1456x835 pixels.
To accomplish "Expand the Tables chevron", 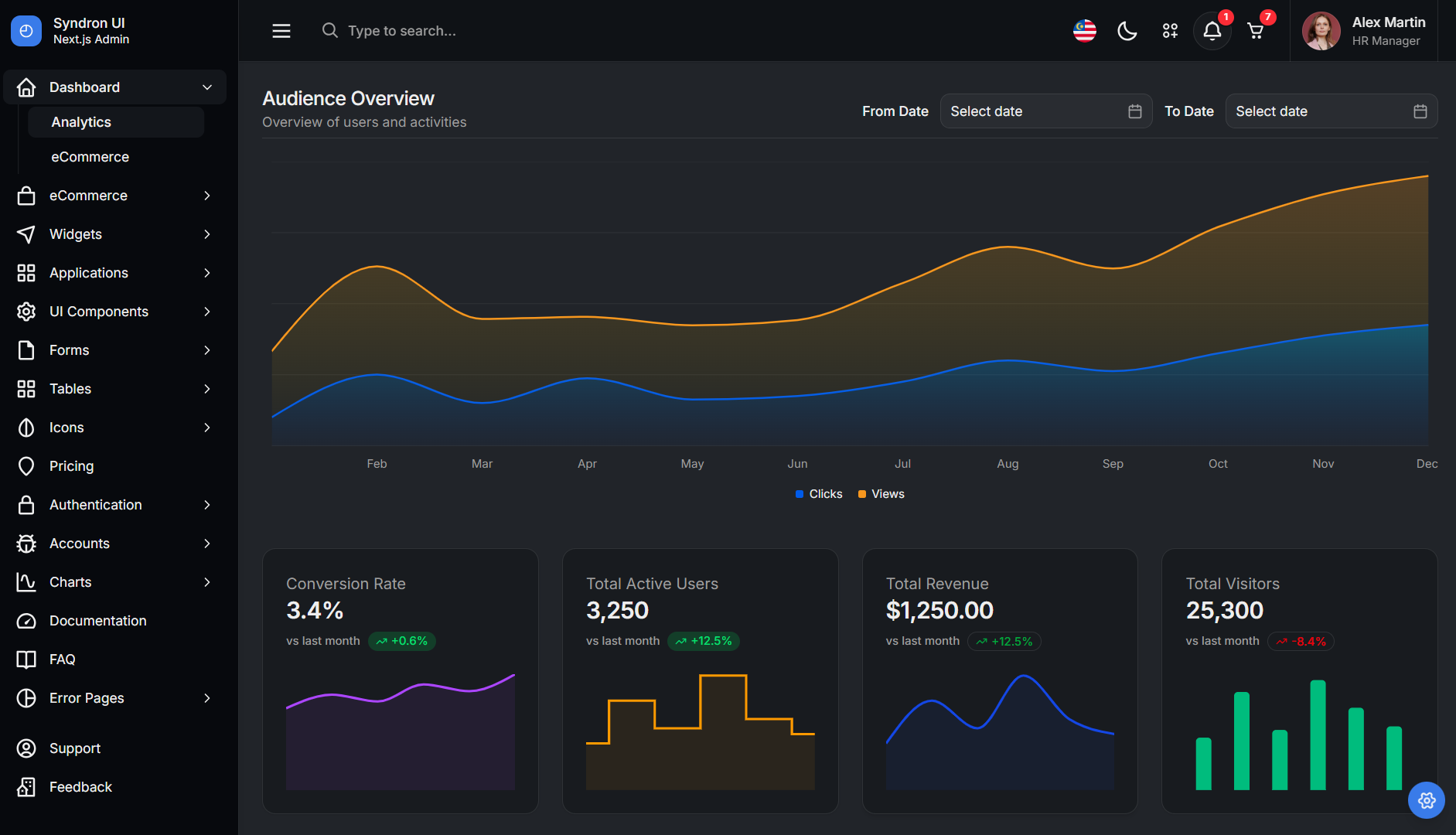I will (207, 389).
